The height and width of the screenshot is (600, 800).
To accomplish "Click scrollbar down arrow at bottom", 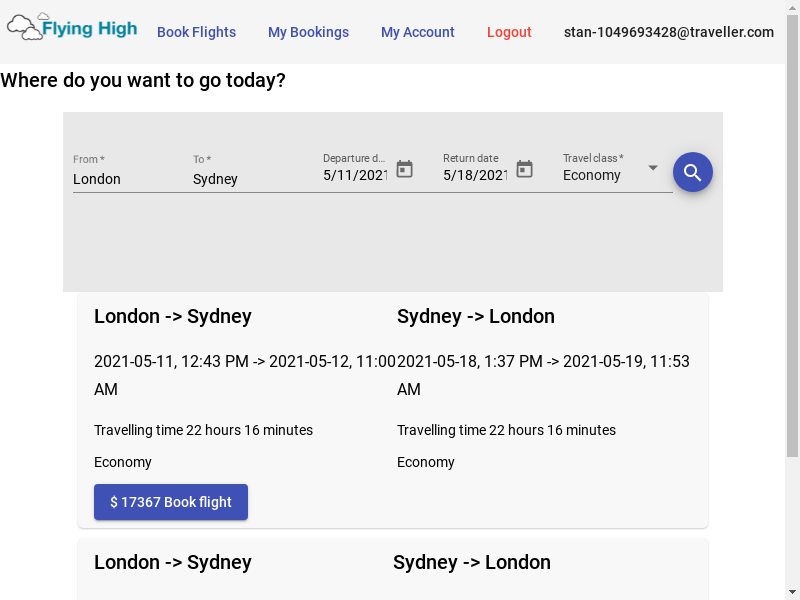I will tap(792, 592).
